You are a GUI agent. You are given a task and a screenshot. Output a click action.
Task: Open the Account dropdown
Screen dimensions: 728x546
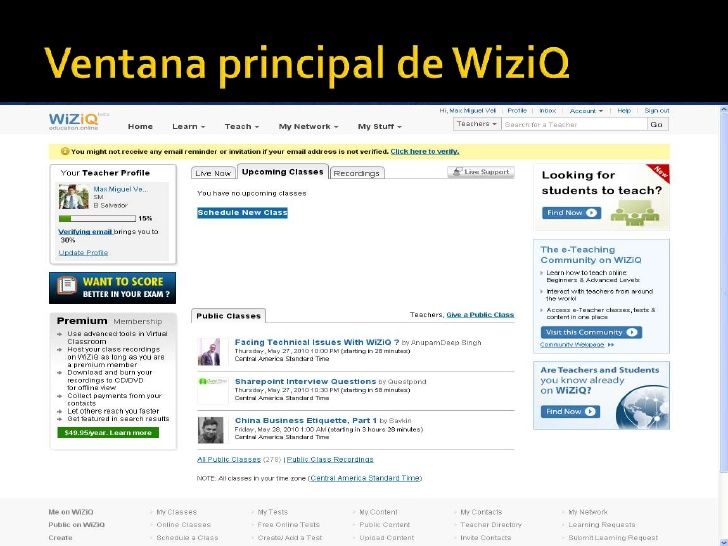pos(586,111)
